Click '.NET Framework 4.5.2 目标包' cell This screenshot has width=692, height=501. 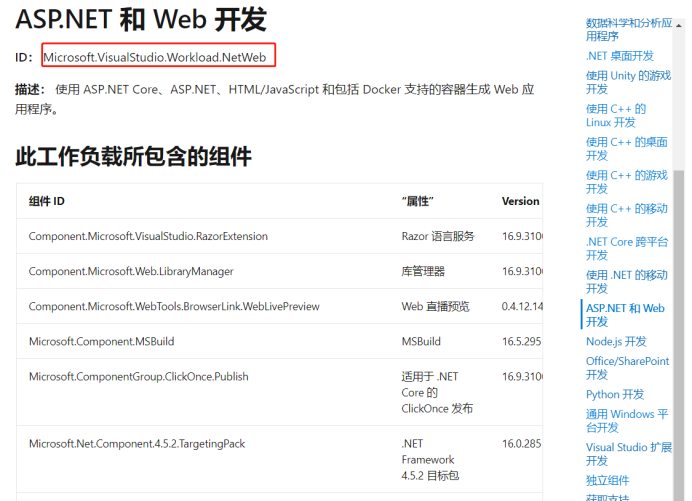tap(430, 460)
